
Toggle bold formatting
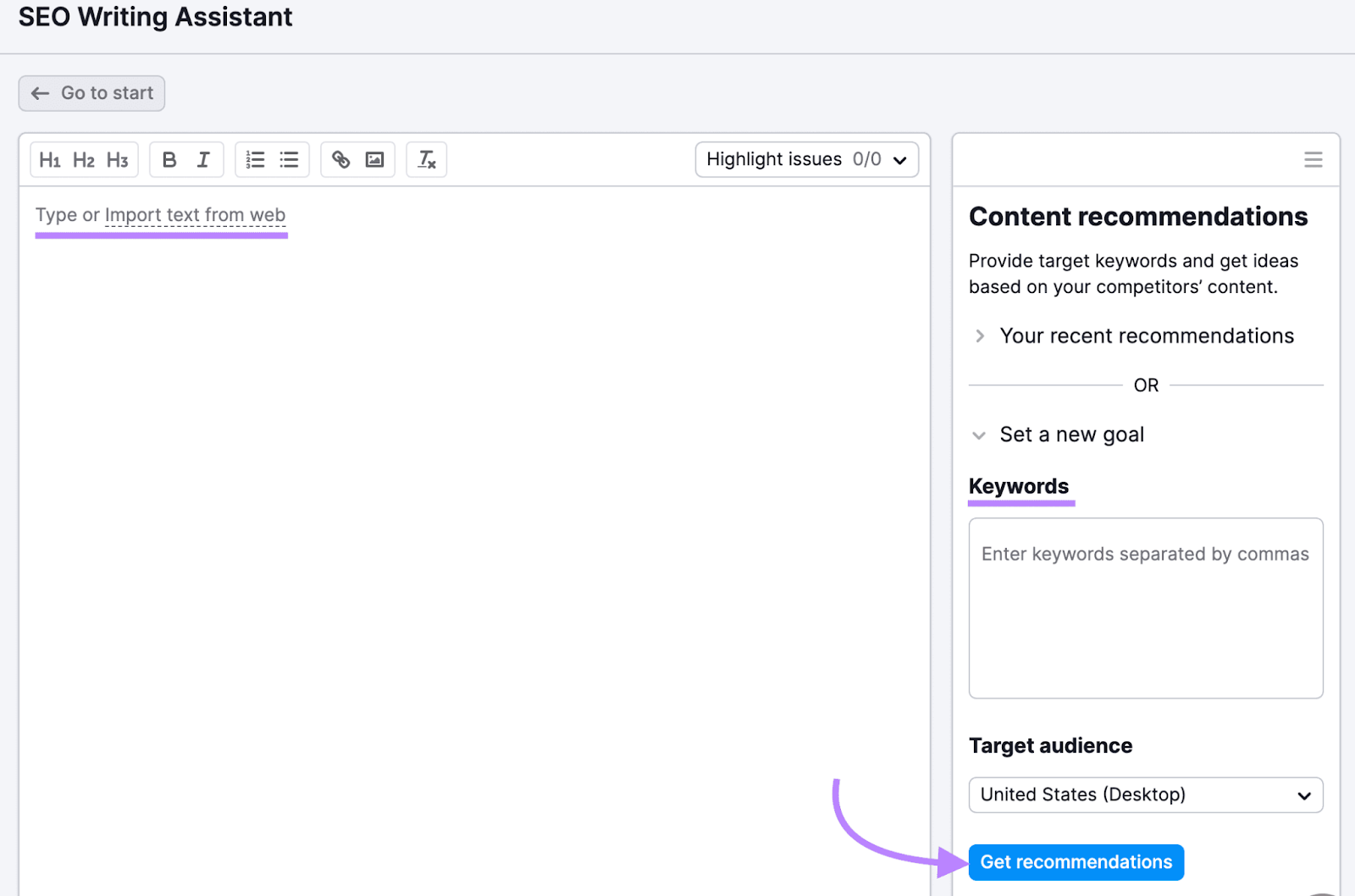pyautogui.click(x=169, y=159)
